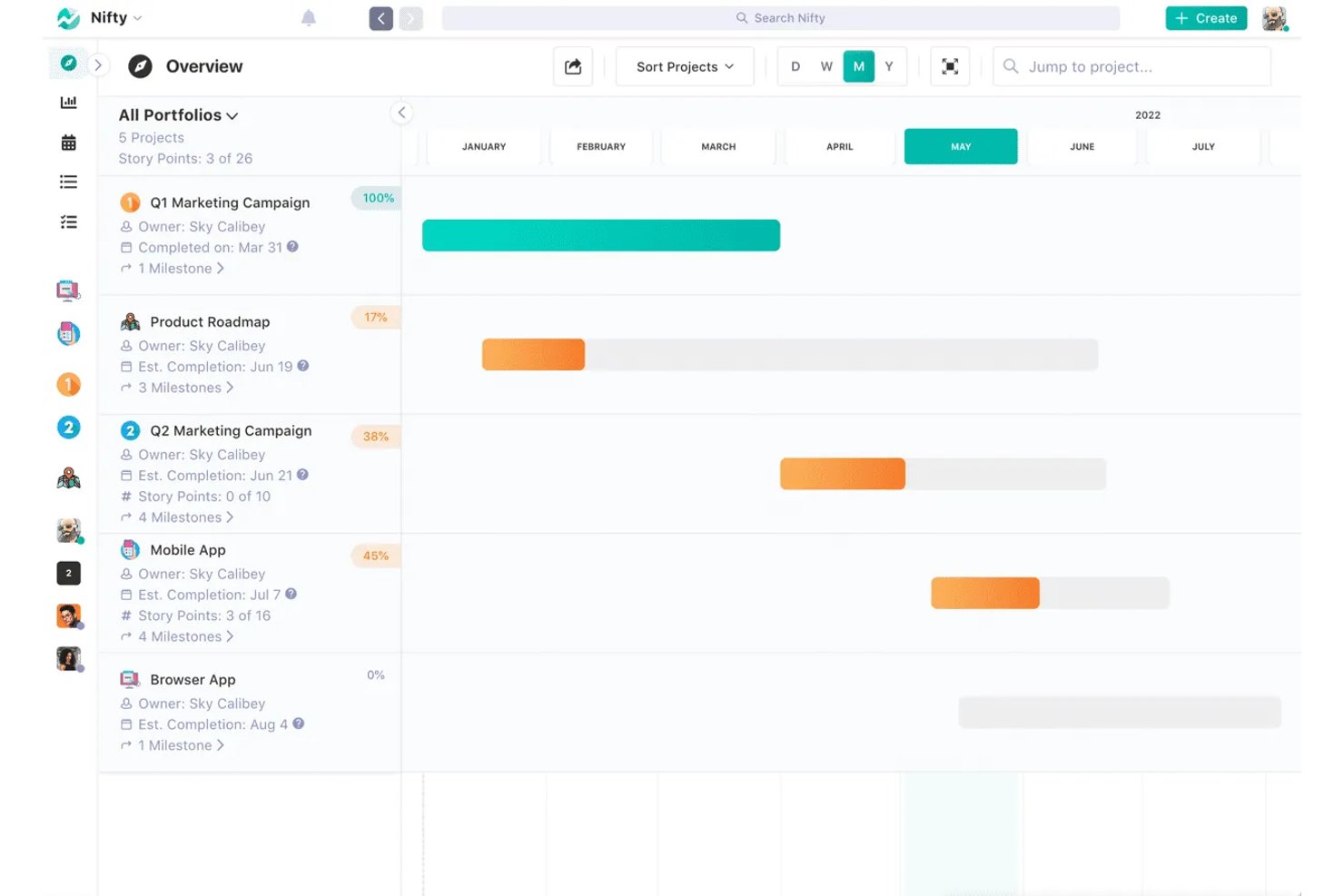Image resolution: width=1344 pixels, height=896 pixels.
Task: Open the Sort Projects dropdown
Action: click(685, 66)
